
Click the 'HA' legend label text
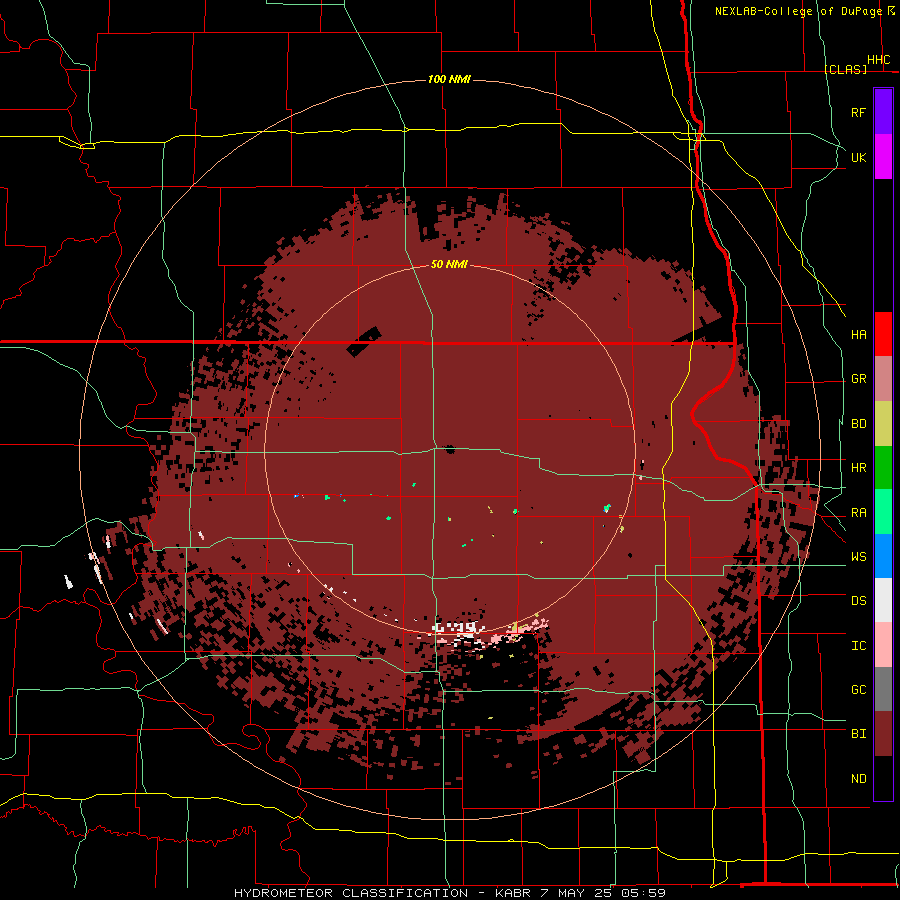pos(859,335)
